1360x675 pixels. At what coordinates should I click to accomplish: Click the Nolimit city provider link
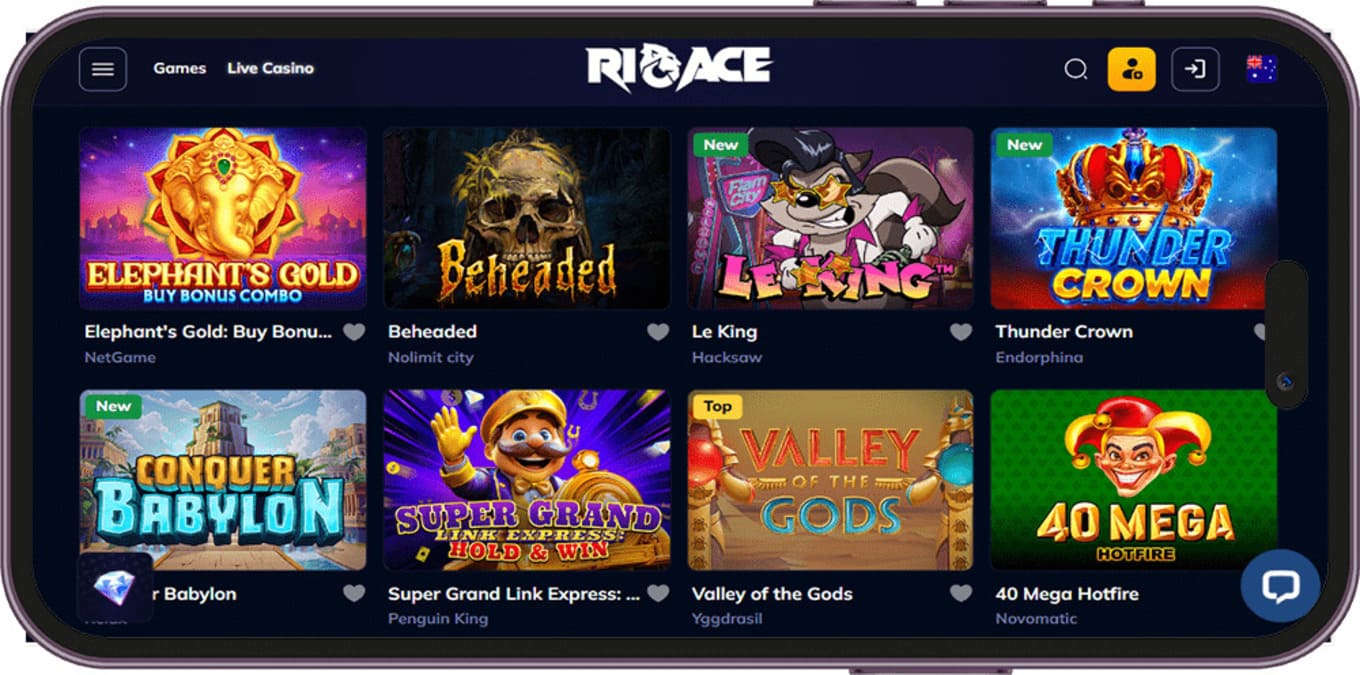point(431,357)
